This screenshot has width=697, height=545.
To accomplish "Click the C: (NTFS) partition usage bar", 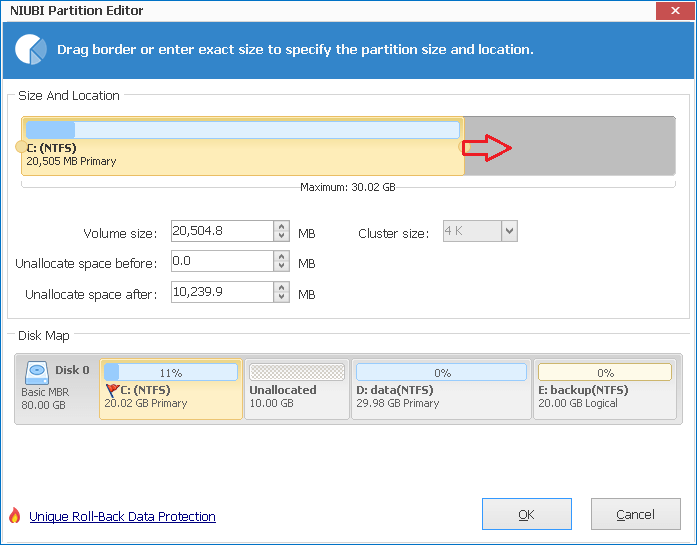I will [243, 130].
